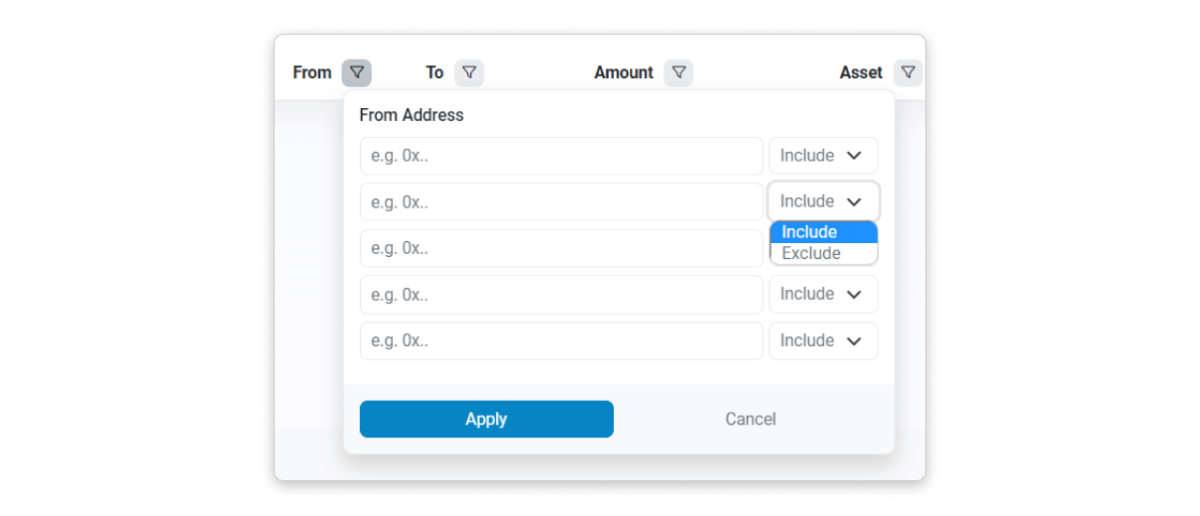Open the Asset column filter icon

point(908,73)
